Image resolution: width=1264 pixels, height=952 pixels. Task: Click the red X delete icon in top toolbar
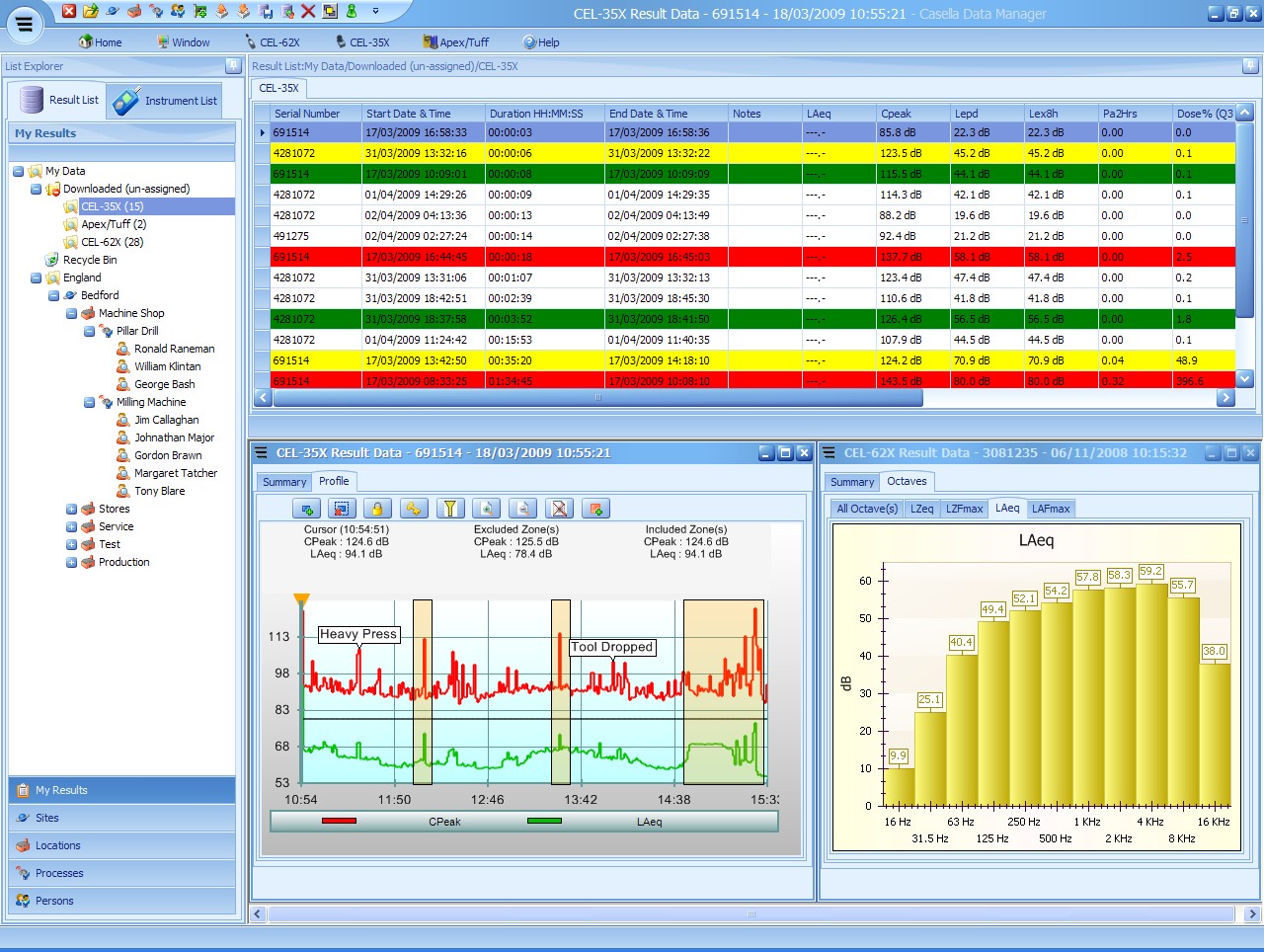[x=308, y=11]
